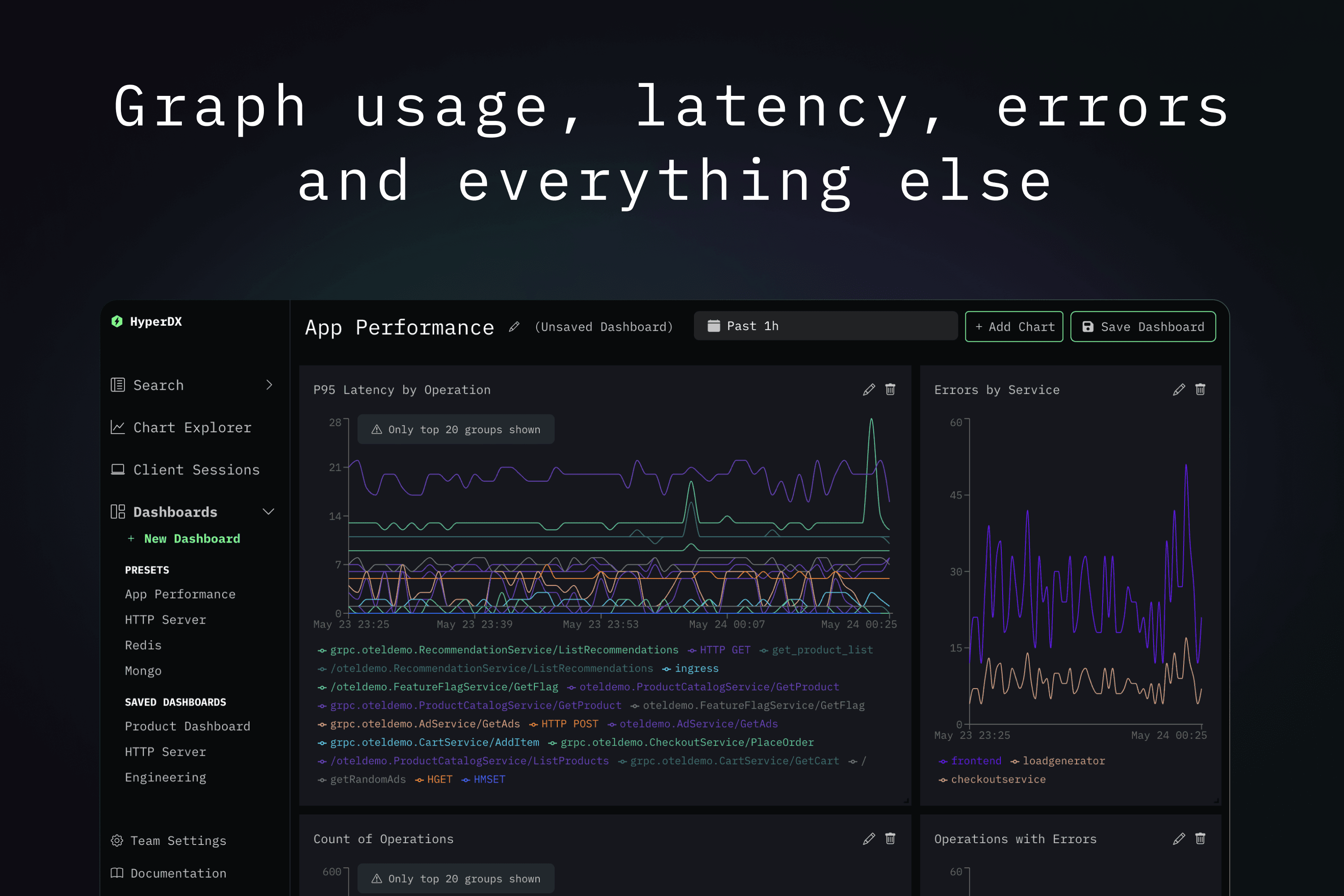Delete the Errors by Service chart

point(1200,390)
